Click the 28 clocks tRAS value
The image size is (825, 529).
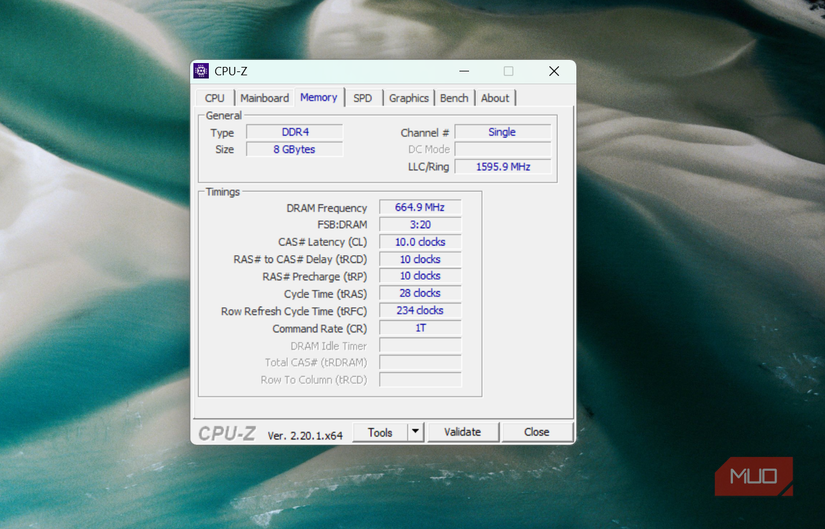tap(420, 293)
